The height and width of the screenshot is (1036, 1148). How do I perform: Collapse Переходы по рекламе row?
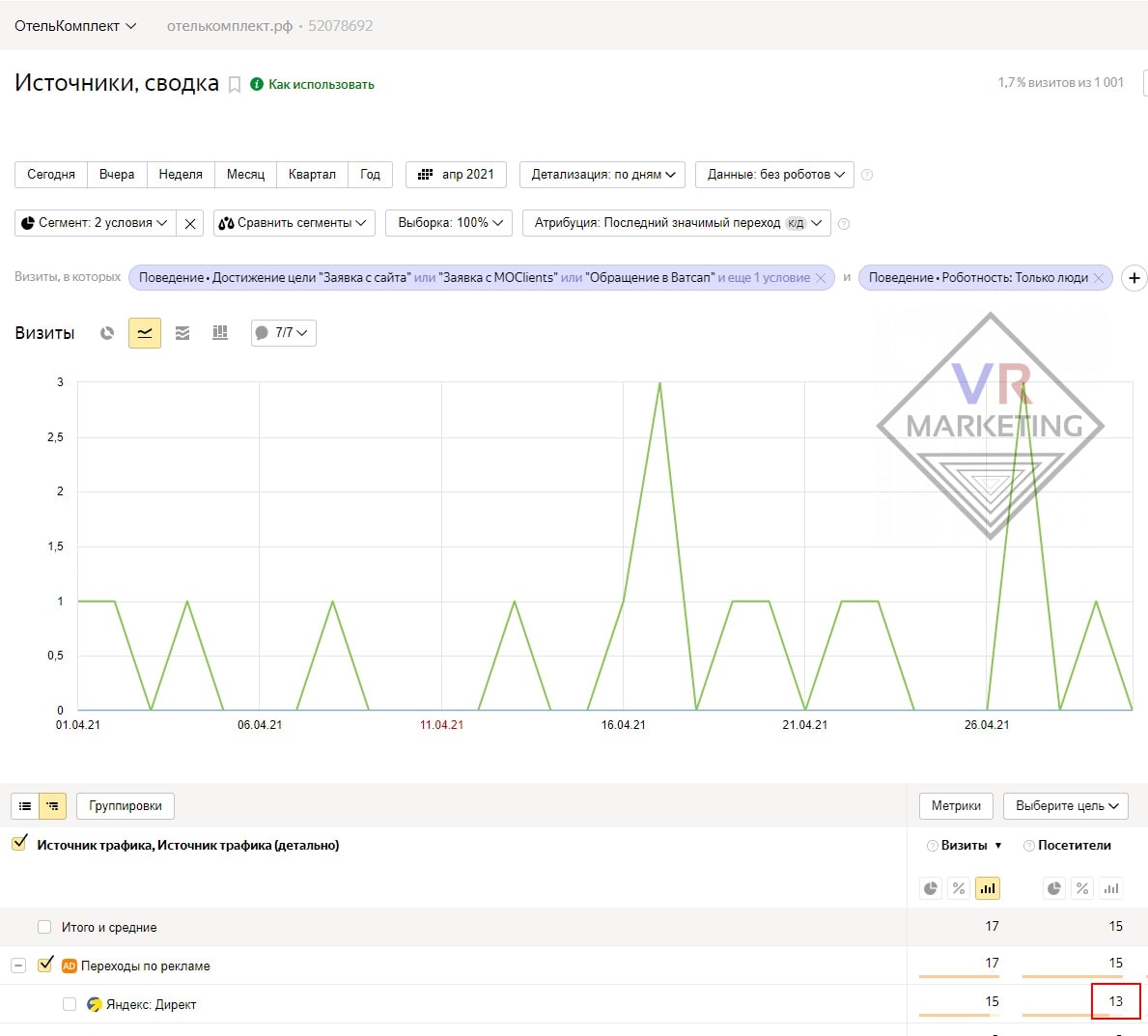coord(18,966)
